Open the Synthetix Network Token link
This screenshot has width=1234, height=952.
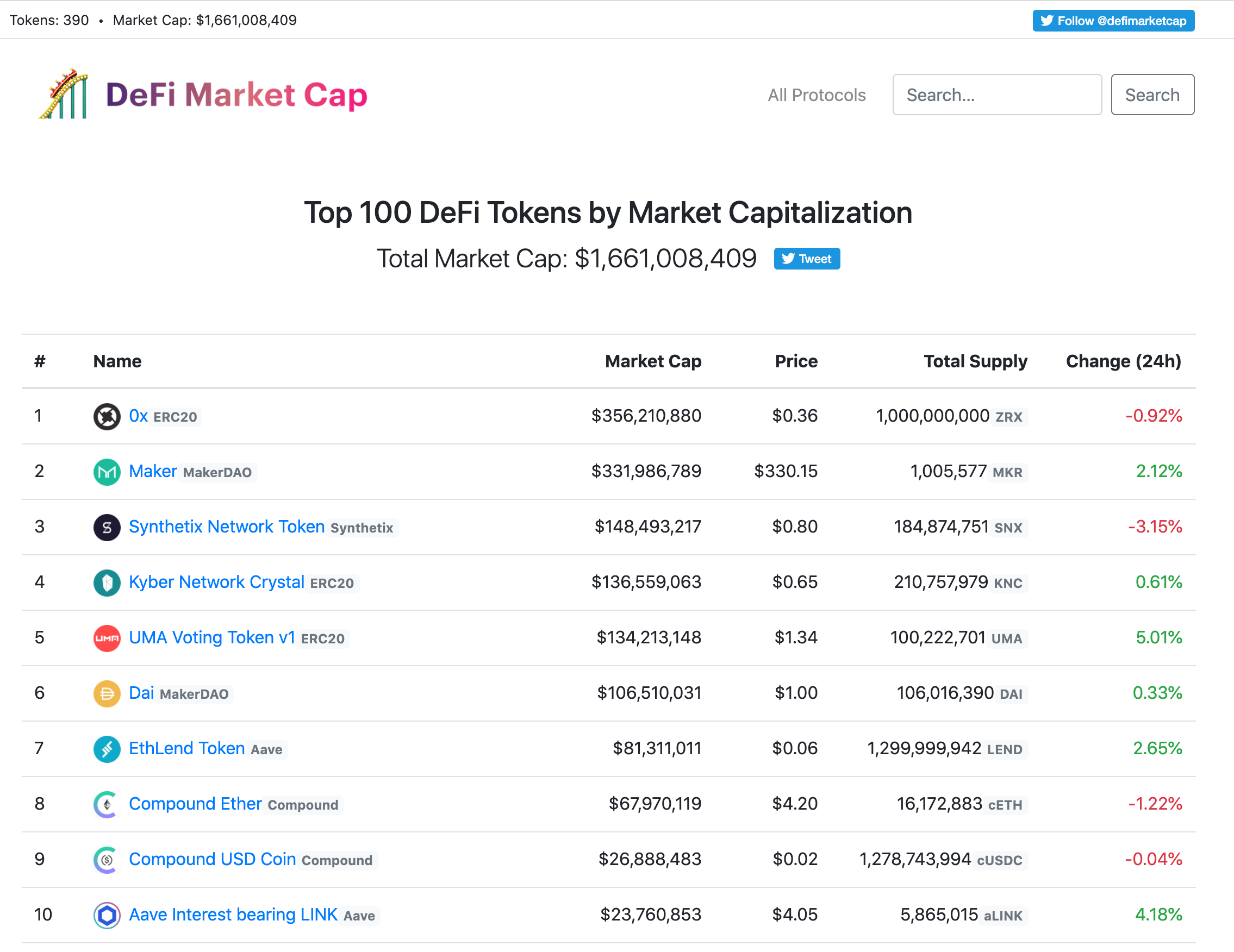tap(227, 526)
